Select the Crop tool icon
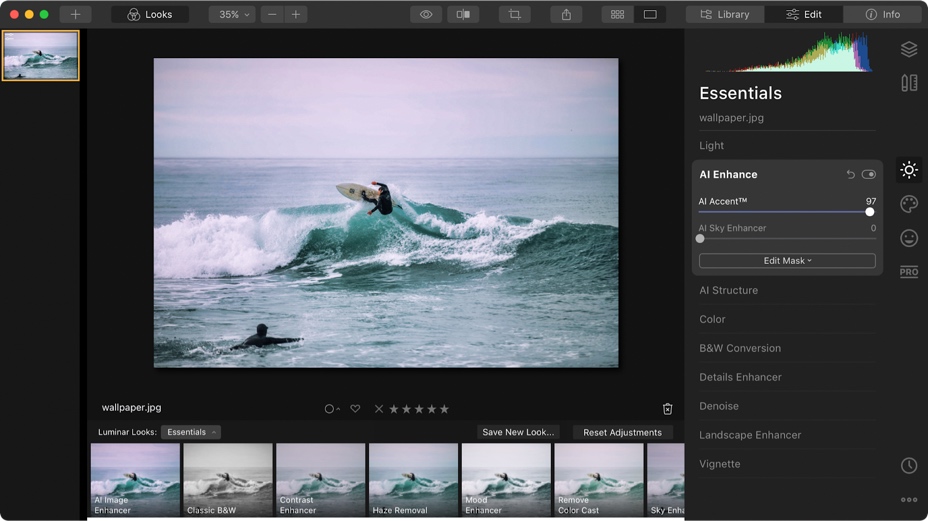 pos(515,14)
